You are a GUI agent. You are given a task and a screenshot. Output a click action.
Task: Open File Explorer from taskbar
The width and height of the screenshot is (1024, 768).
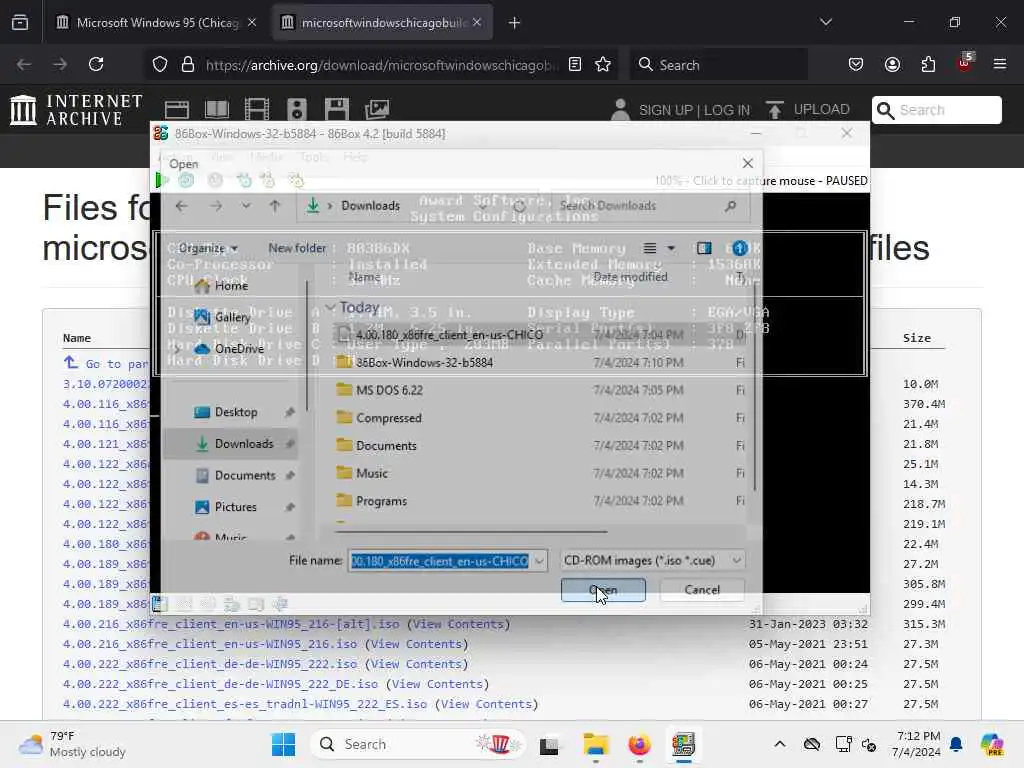pyautogui.click(x=595, y=744)
